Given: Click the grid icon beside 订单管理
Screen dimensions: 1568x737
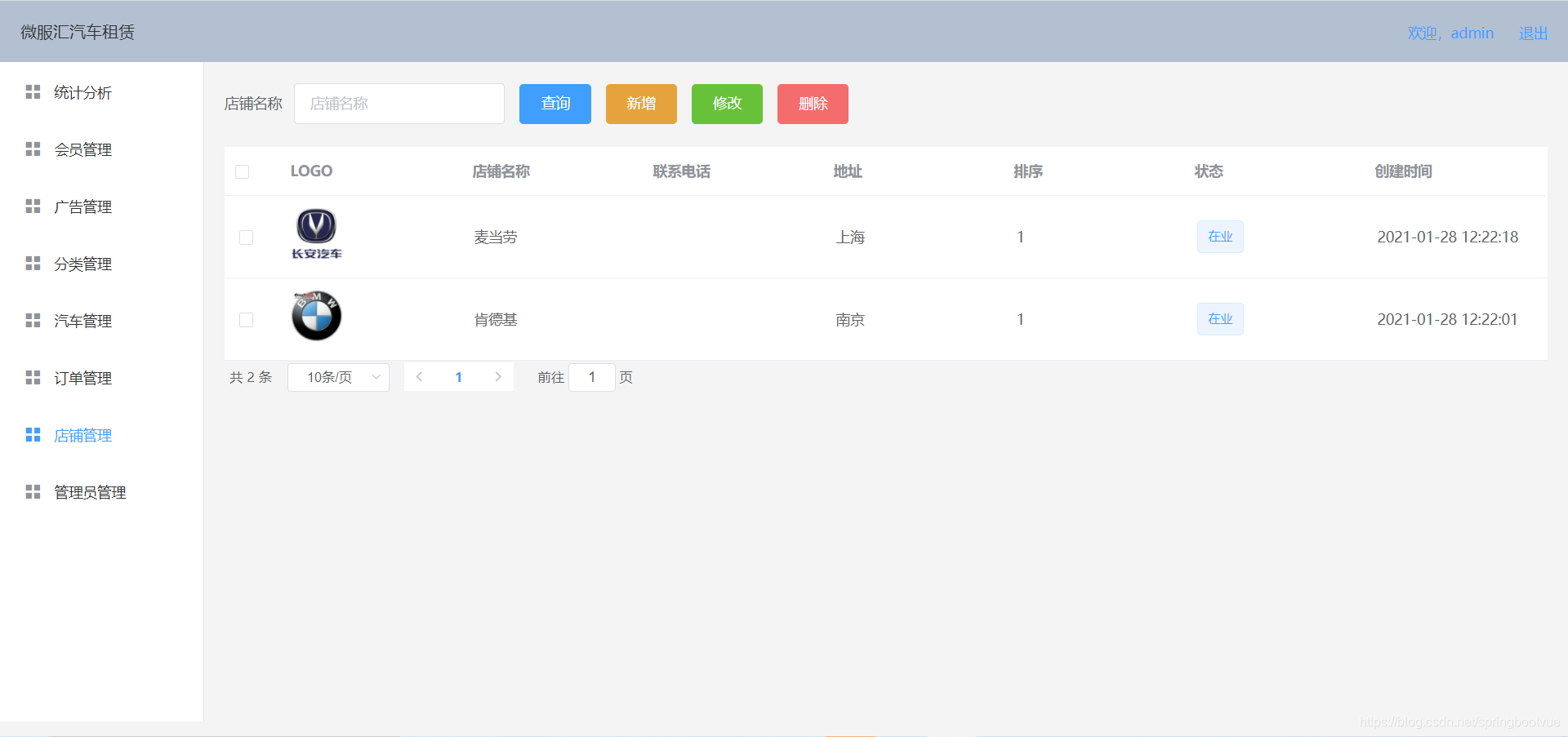Looking at the screenshot, I should (33, 378).
